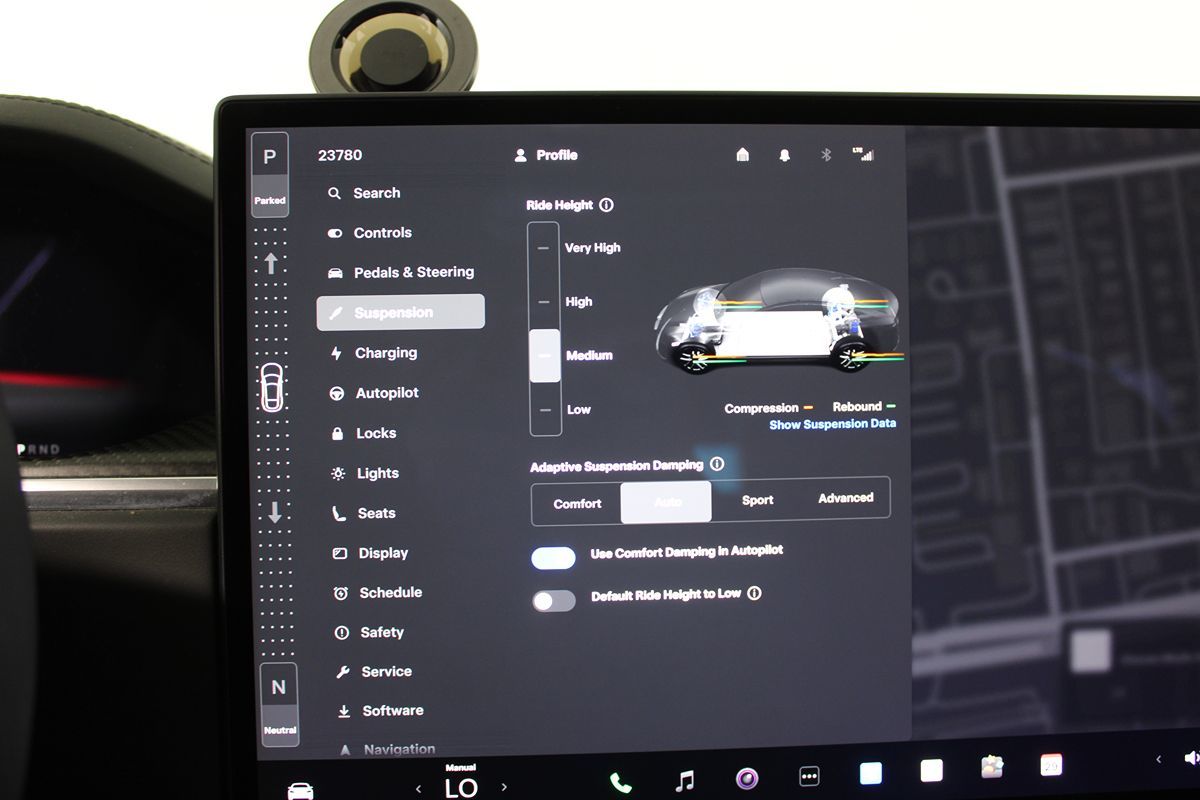1200x800 pixels.
Task: Select the Advanced damping button
Action: (x=845, y=498)
